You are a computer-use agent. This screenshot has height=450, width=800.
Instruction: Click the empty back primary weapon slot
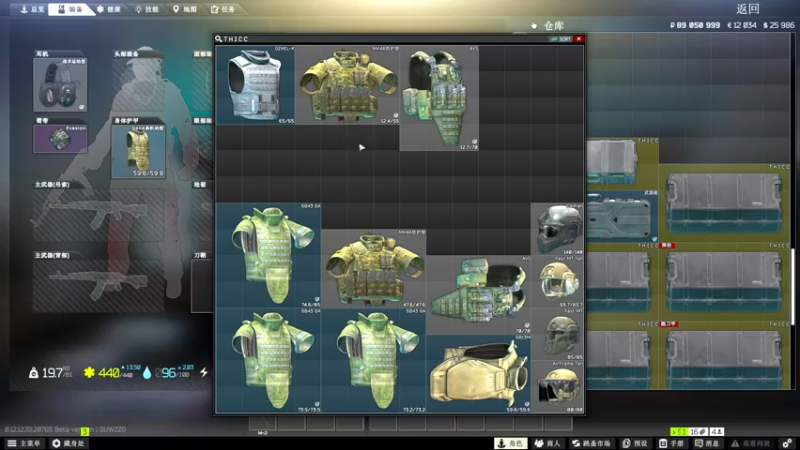coord(98,286)
